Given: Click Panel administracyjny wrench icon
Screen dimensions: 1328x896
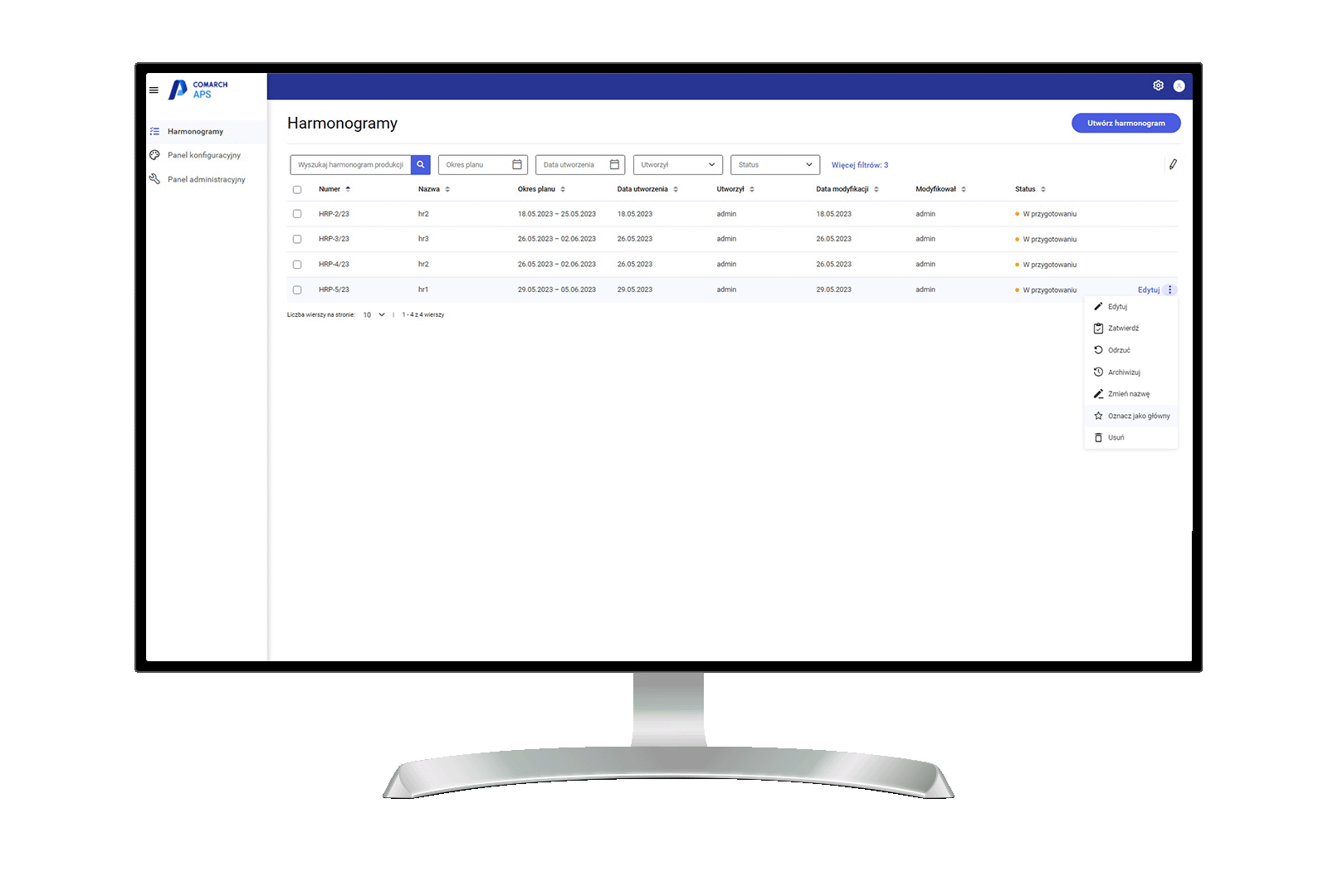Looking at the screenshot, I should click(154, 178).
